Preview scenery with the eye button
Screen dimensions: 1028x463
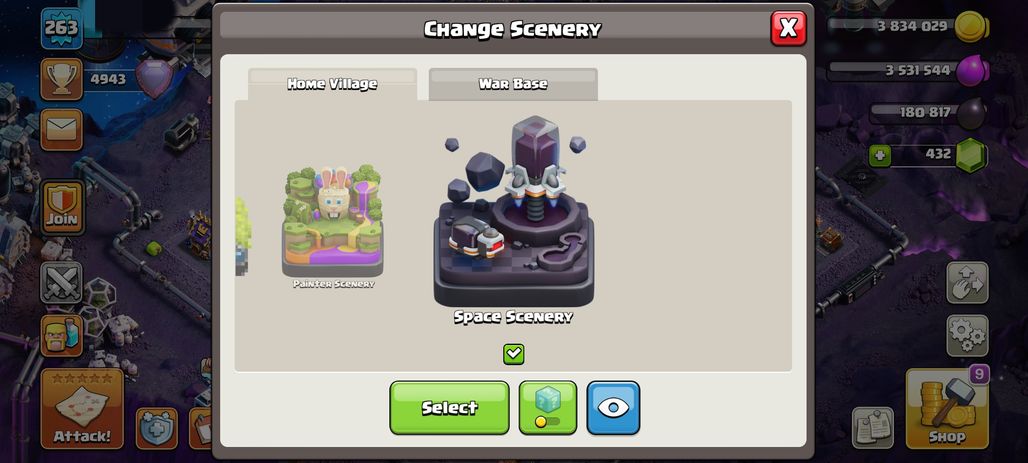[x=613, y=407]
